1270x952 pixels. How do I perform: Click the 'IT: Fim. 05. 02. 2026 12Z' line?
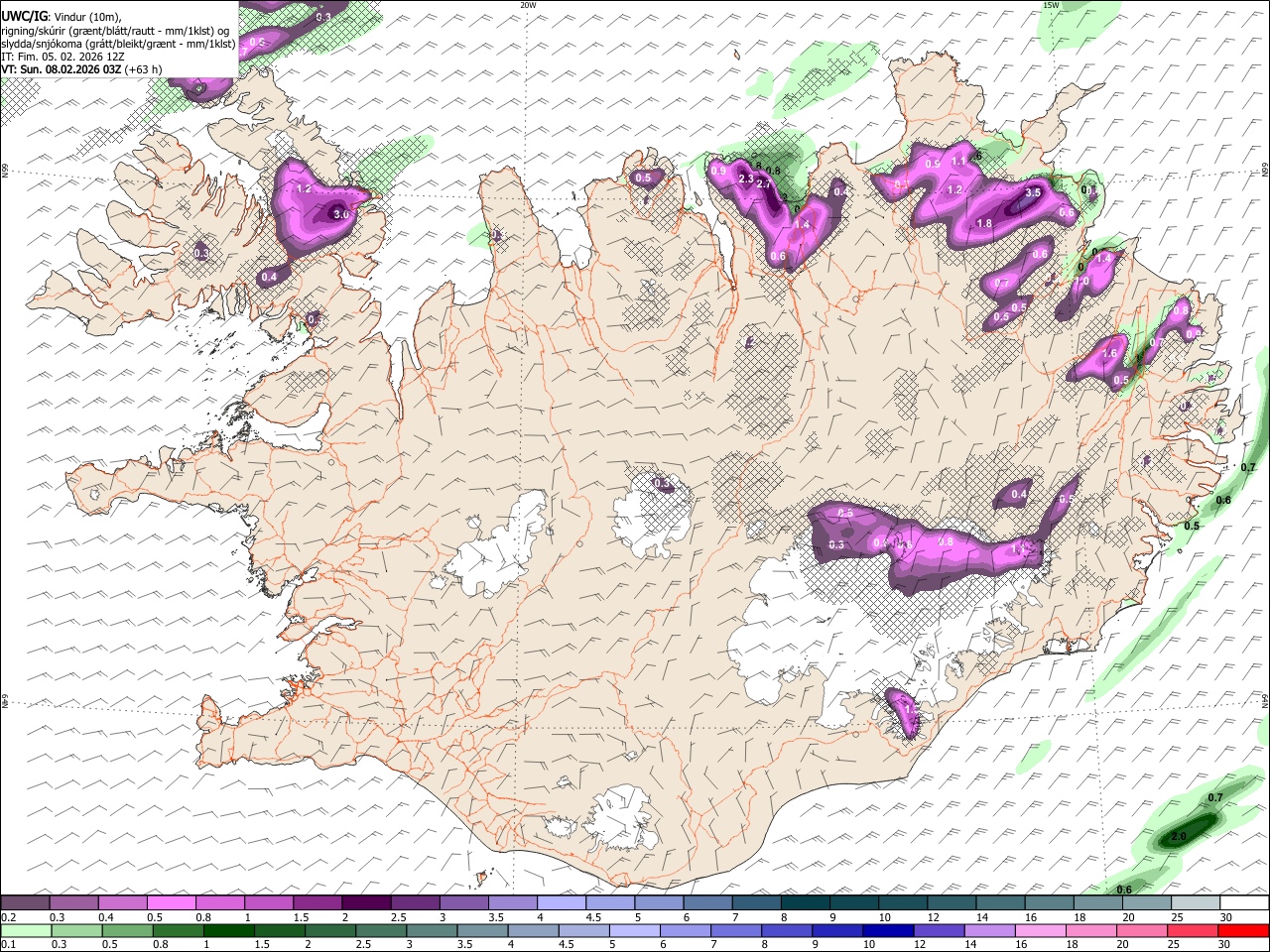(x=63, y=57)
